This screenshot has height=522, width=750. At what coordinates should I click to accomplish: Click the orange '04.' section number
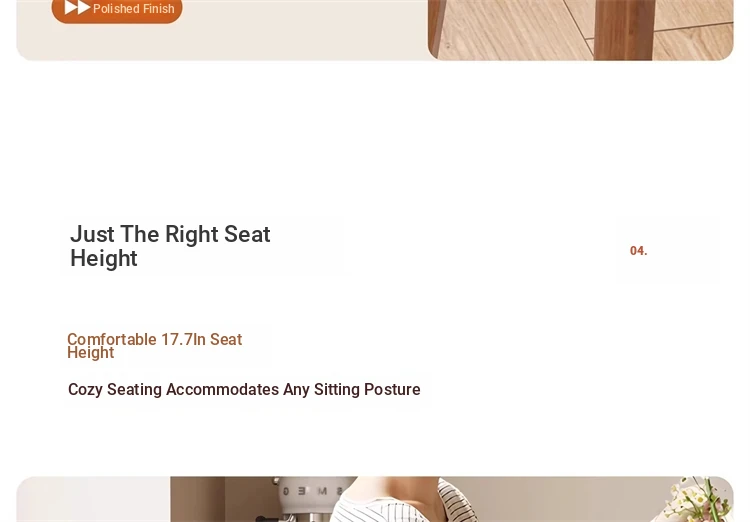pos(639,251)
